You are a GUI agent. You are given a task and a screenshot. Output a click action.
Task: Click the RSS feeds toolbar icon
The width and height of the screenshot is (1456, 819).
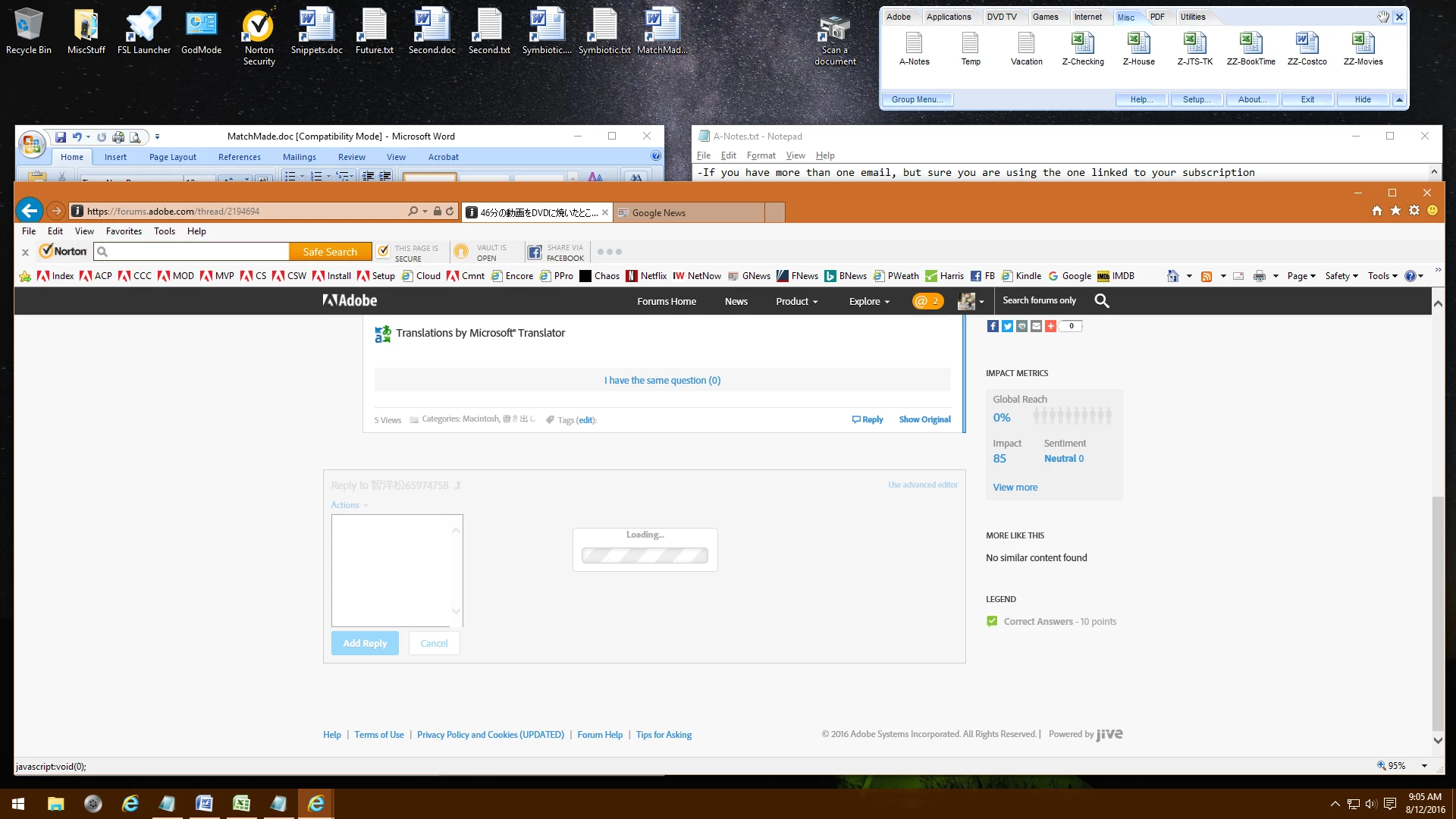pyautogui.click(x=1207, y=276)
